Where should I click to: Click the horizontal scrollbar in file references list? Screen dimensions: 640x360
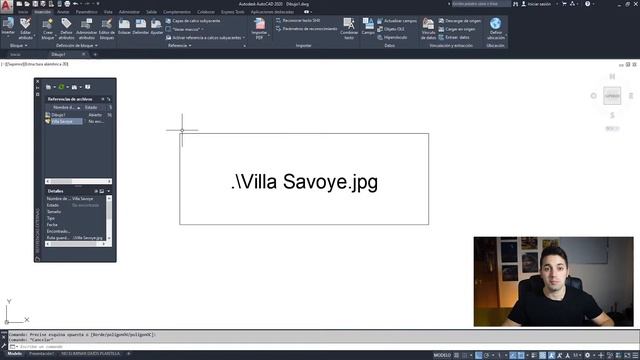tap(78, 181)
